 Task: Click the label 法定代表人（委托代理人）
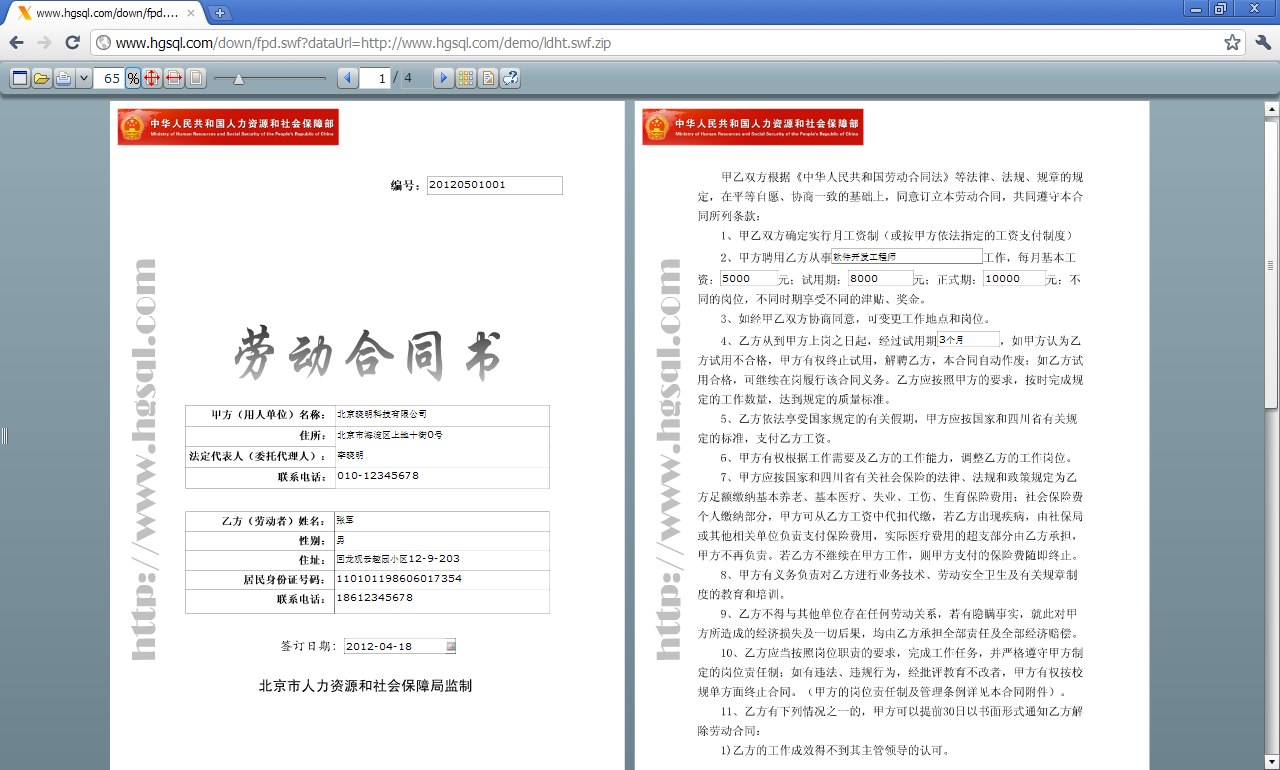(x=258, y=456)
